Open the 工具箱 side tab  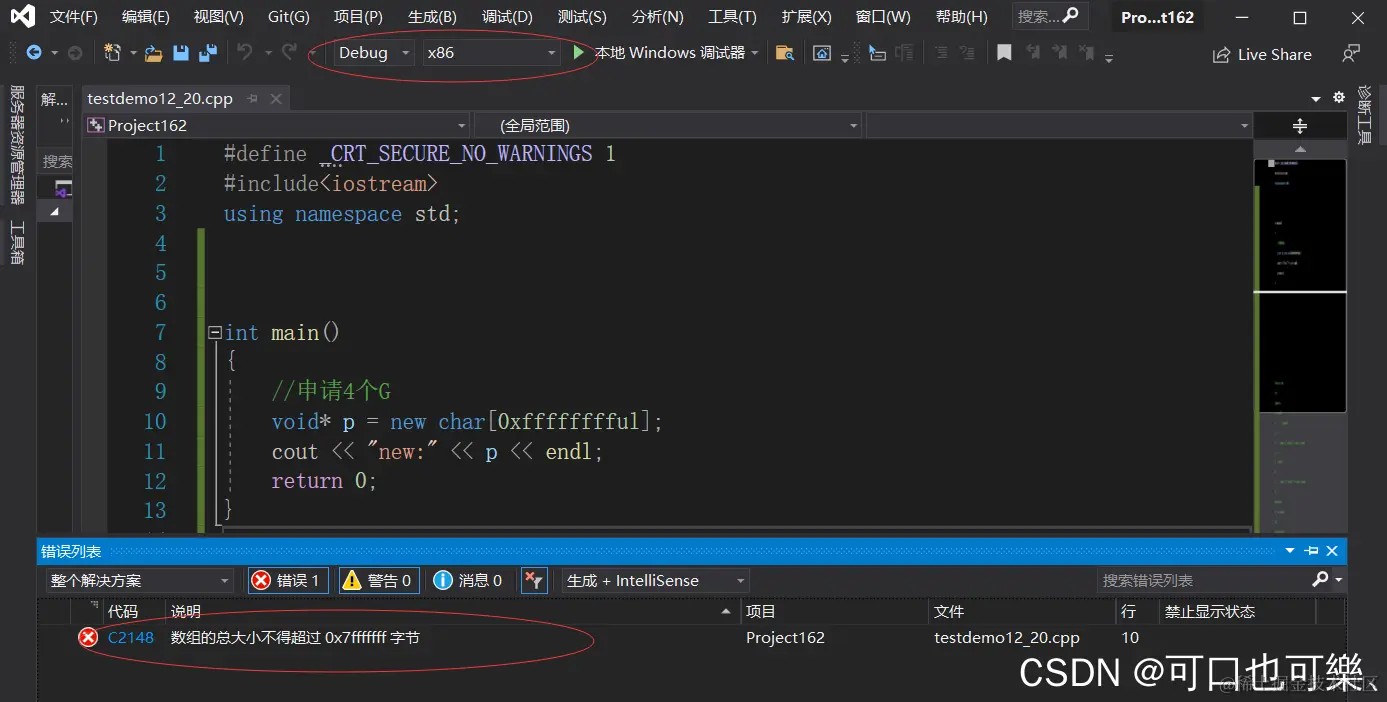click(17, 243)
